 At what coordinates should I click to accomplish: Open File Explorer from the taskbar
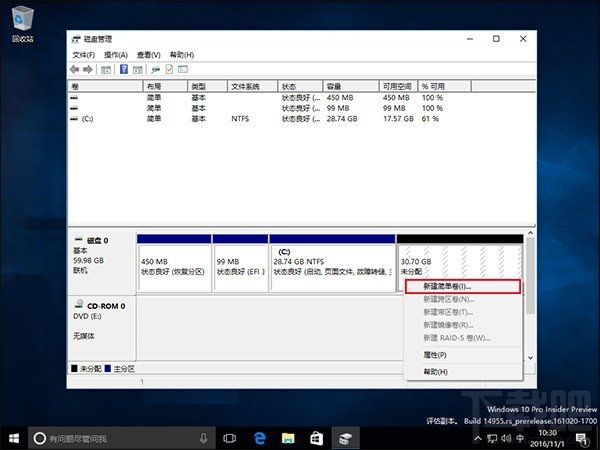288,439
